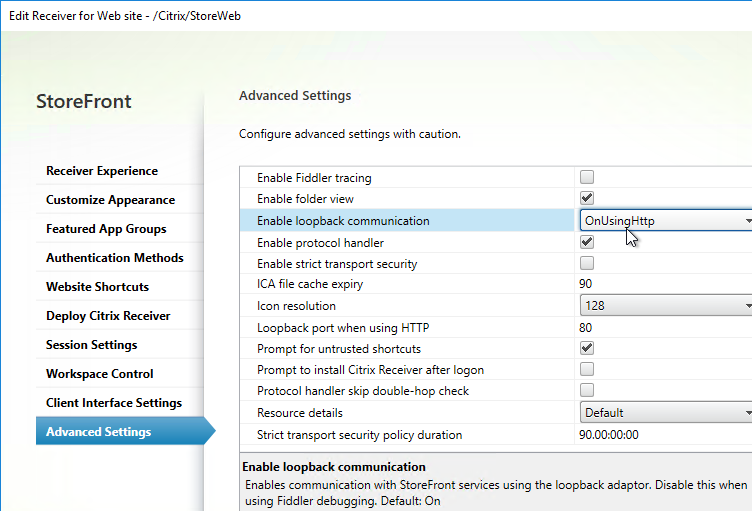Click the Enable loopback communication description heading

(x=334, y=467)
